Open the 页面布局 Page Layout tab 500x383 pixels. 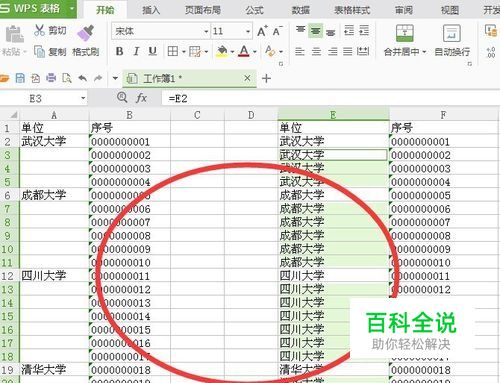[203, 10]
